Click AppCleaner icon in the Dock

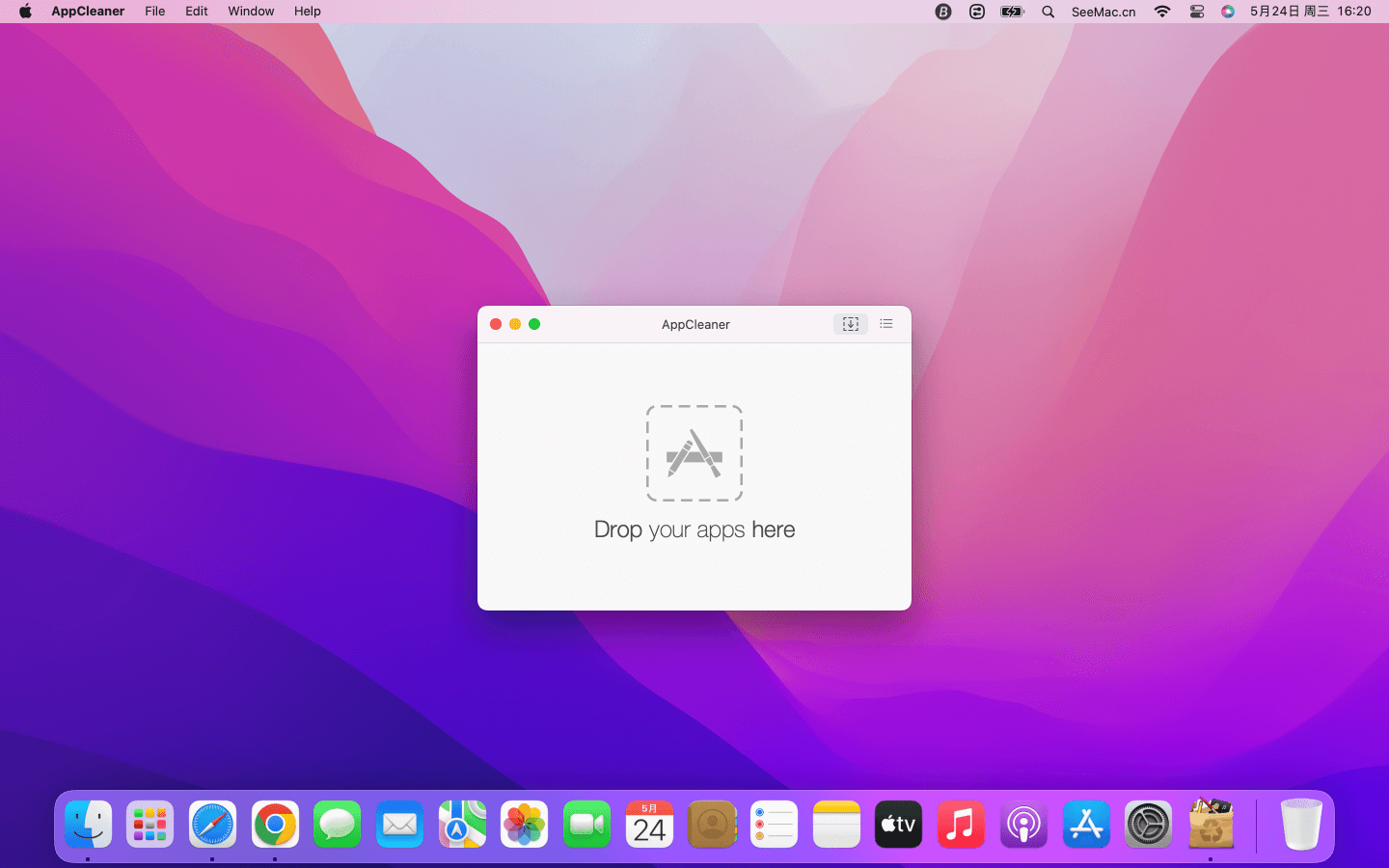(1211, 823)
